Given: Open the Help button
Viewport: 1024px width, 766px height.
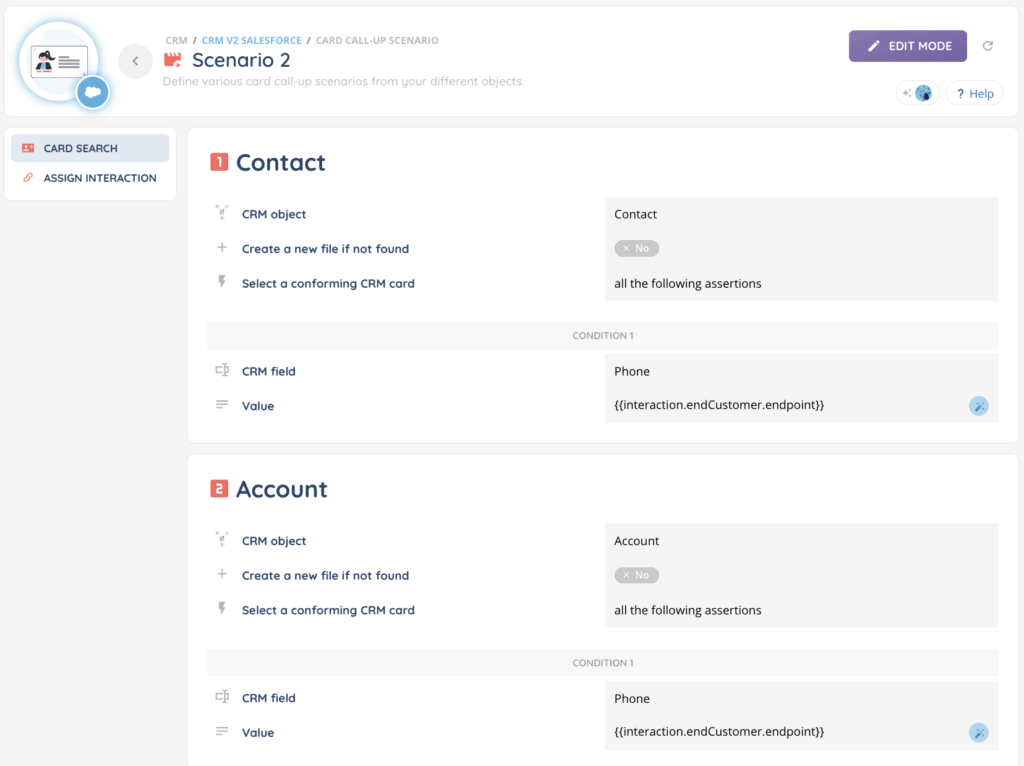Looking at the screenshot, I should click(x=974, y=93).
